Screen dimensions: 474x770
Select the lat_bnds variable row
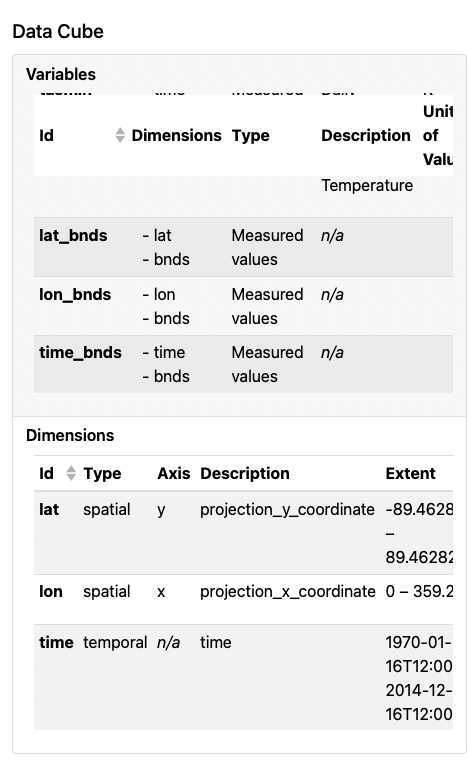point(243,247)
